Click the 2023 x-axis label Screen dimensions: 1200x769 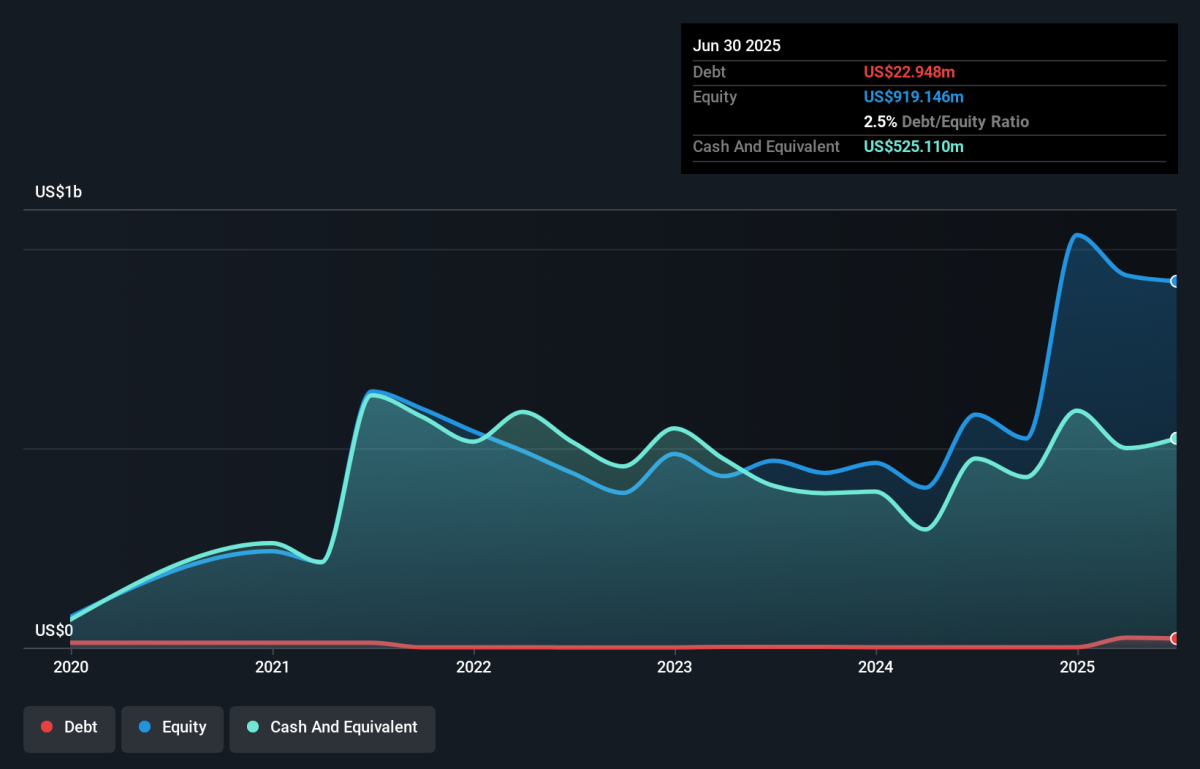point(675,667)
